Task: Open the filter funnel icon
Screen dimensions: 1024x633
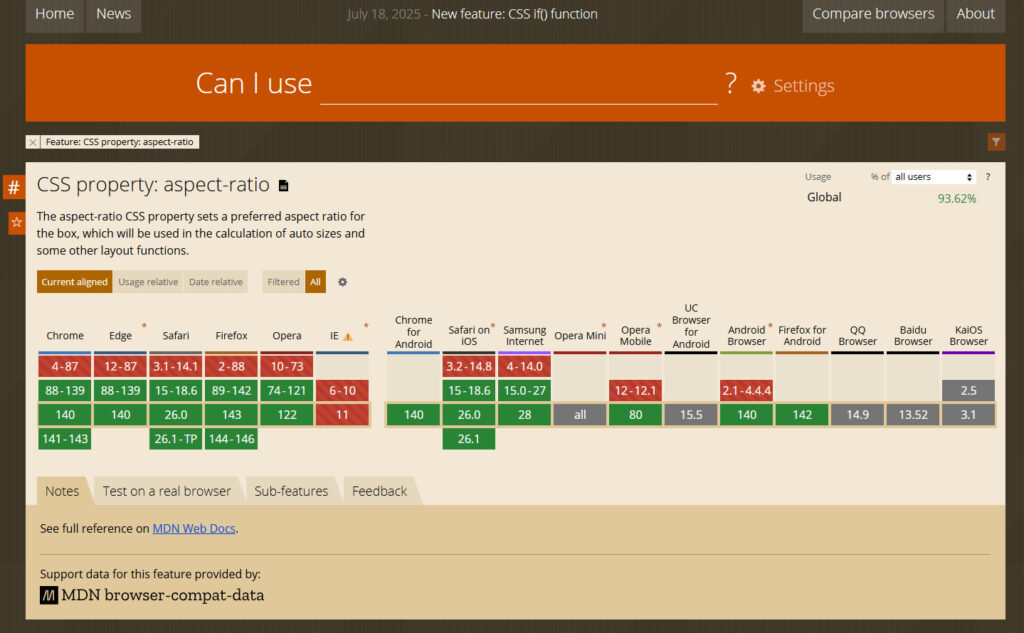Action: (996, 142)
